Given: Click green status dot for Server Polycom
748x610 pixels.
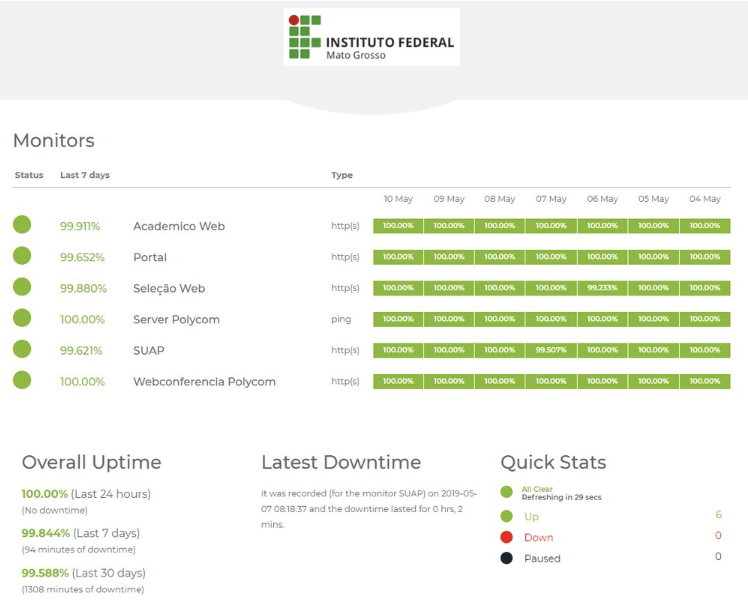Looking at the screenshot, I should coord(22,318).
